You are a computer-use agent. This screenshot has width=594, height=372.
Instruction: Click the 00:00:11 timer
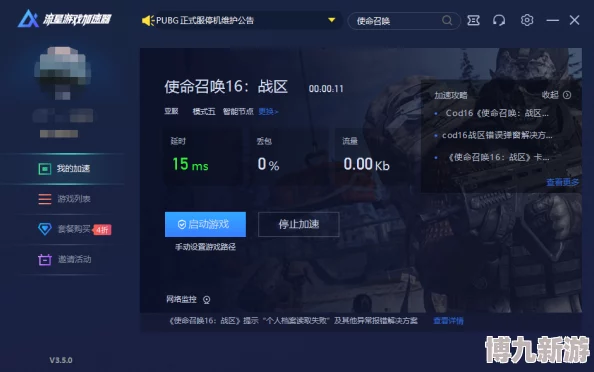click(326, 89)
